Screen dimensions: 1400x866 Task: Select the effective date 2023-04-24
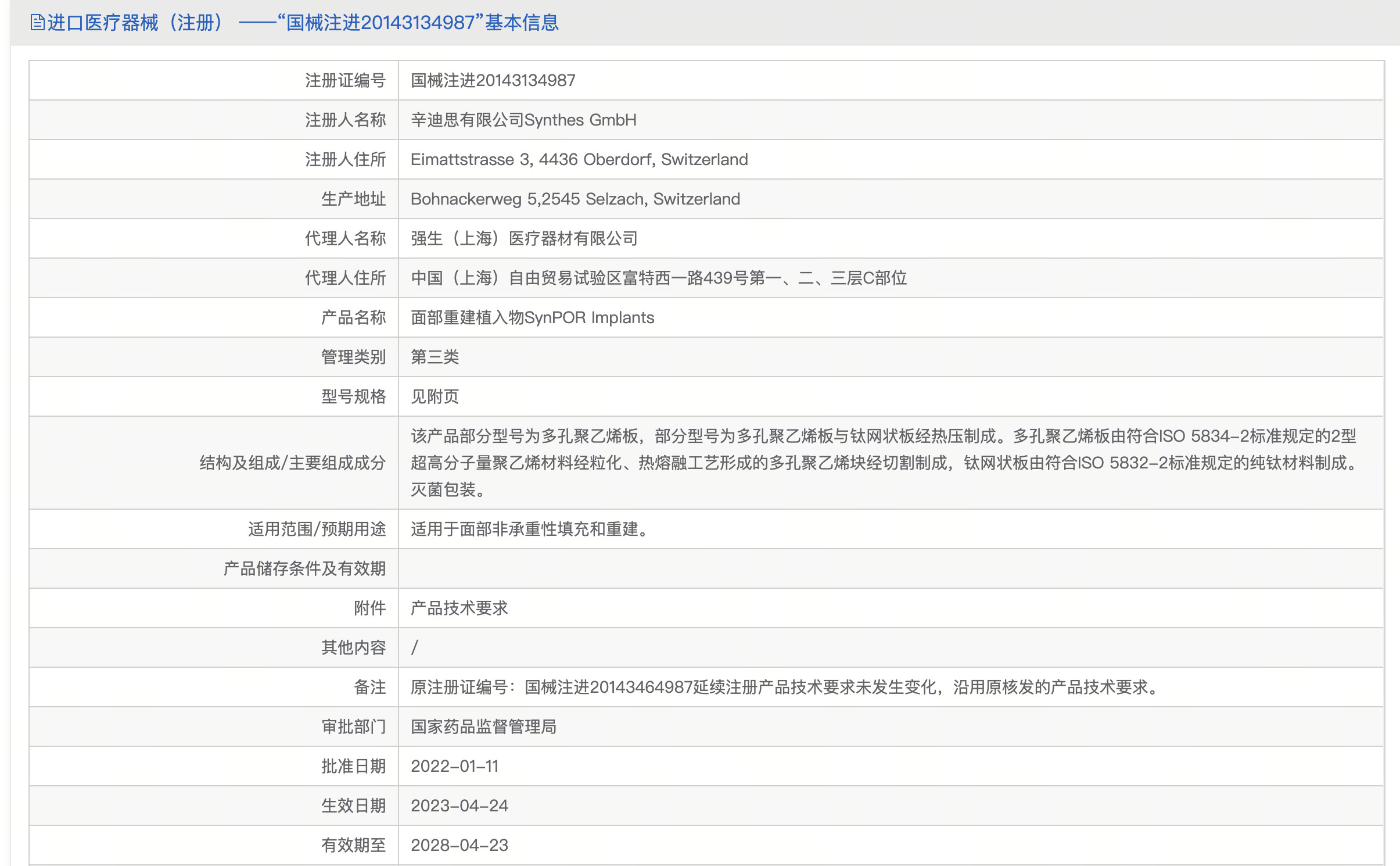(460, 806)
